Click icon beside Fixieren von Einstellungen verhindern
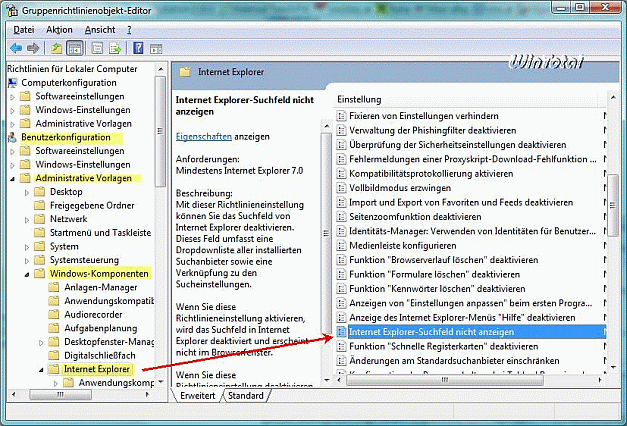This screenshot has height=426, width=627. (x=341, y=116)
